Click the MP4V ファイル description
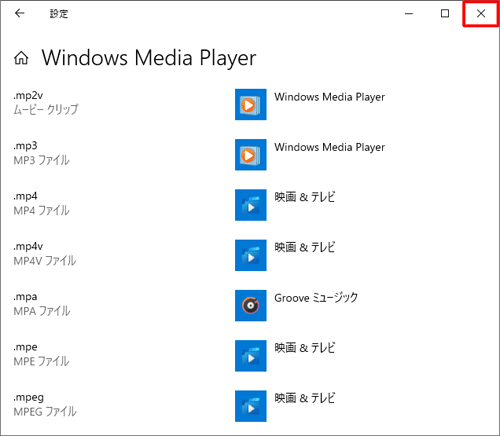This screenshot has width=500, height=436. pyautogui.click(x=45, y=261)
